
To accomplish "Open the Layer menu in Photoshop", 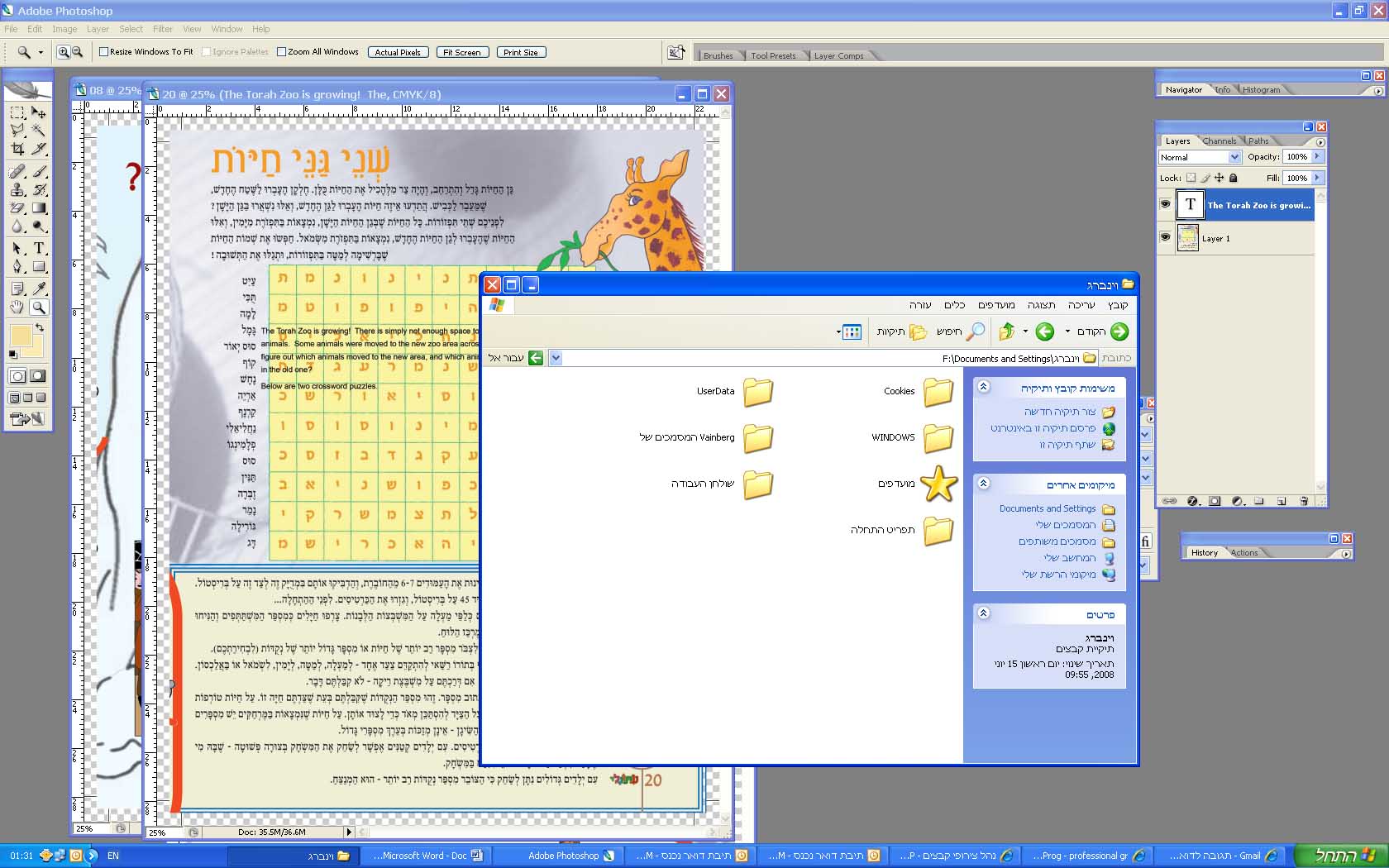I will (x=98, y=29).
